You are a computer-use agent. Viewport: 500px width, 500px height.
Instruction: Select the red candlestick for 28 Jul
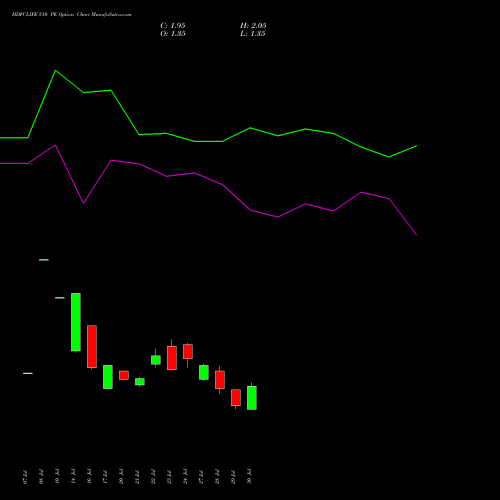pos(220,380)
